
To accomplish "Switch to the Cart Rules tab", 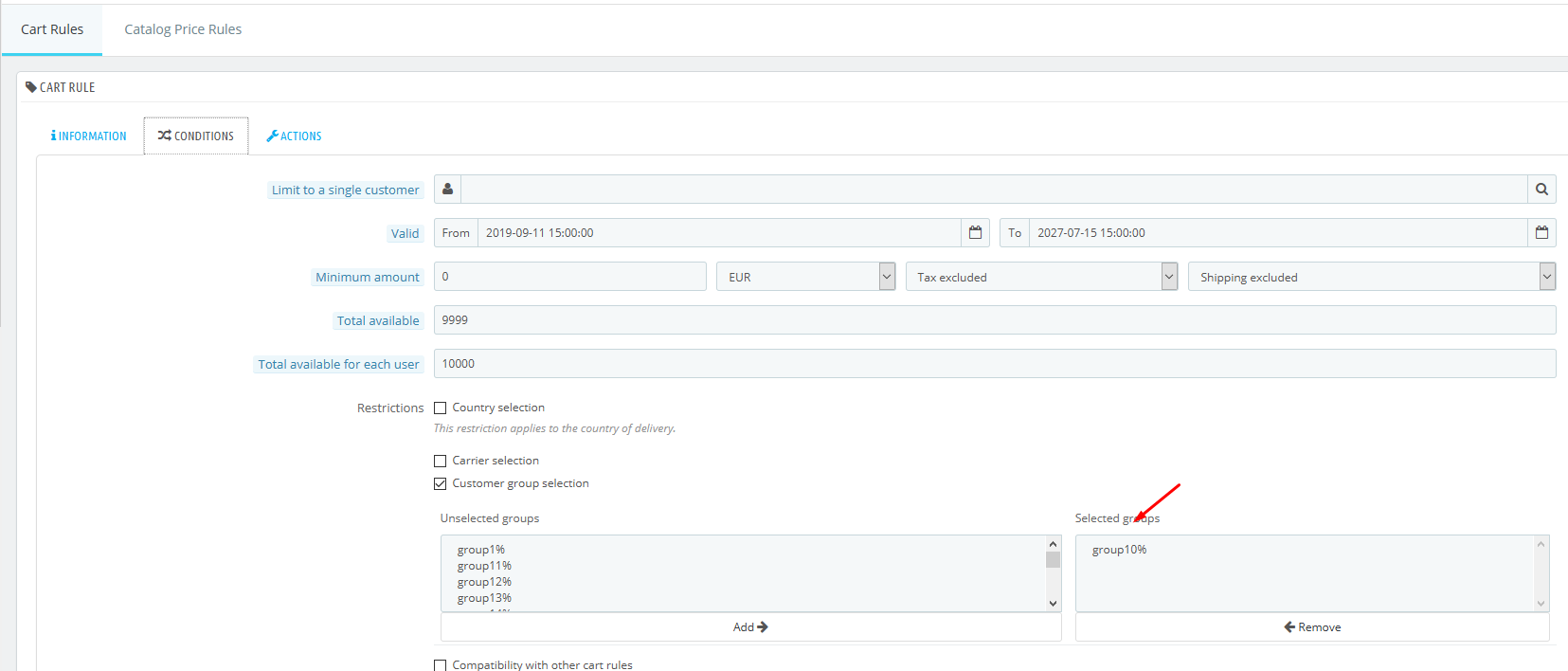I will click(x=52, y=29).
